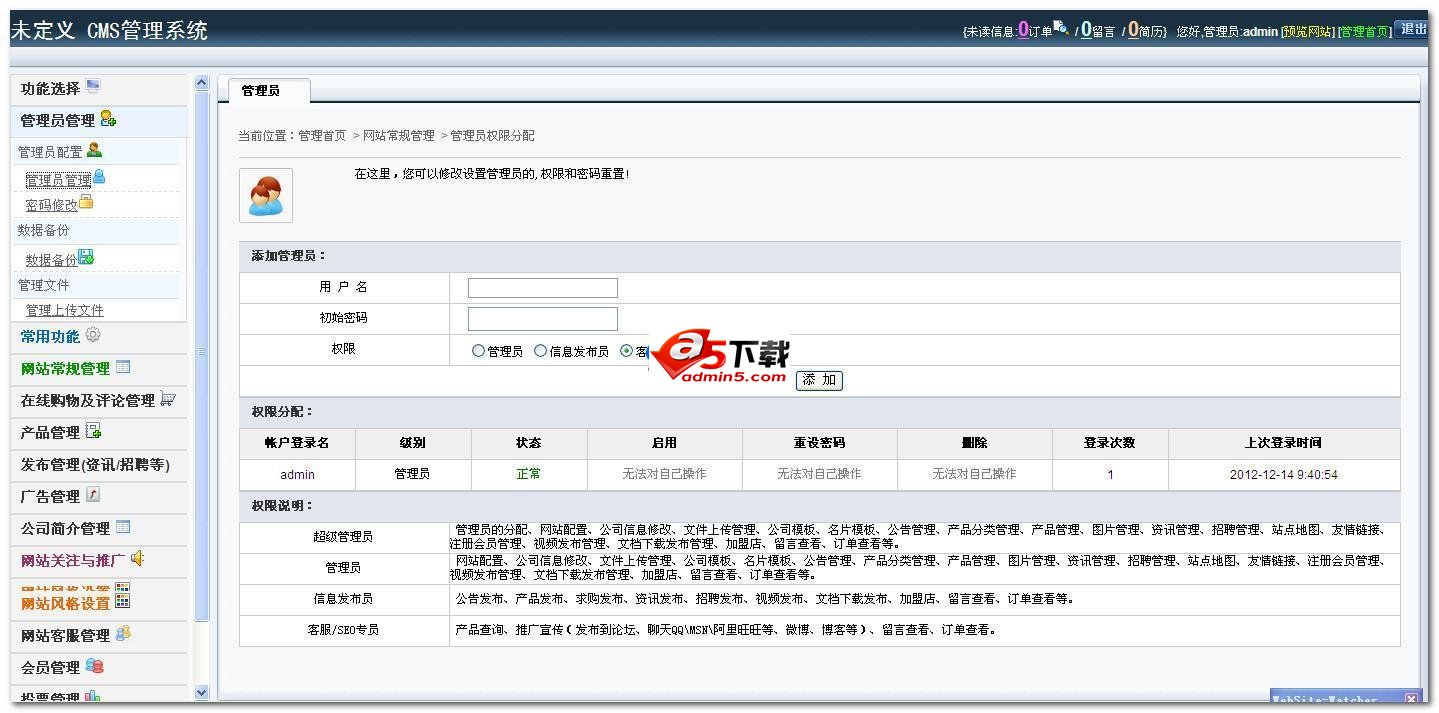The image size is (1439, 713).
Task: Click the save disk icon beside 数据备份
Action: pyautogui.click(x=86, y=258)
